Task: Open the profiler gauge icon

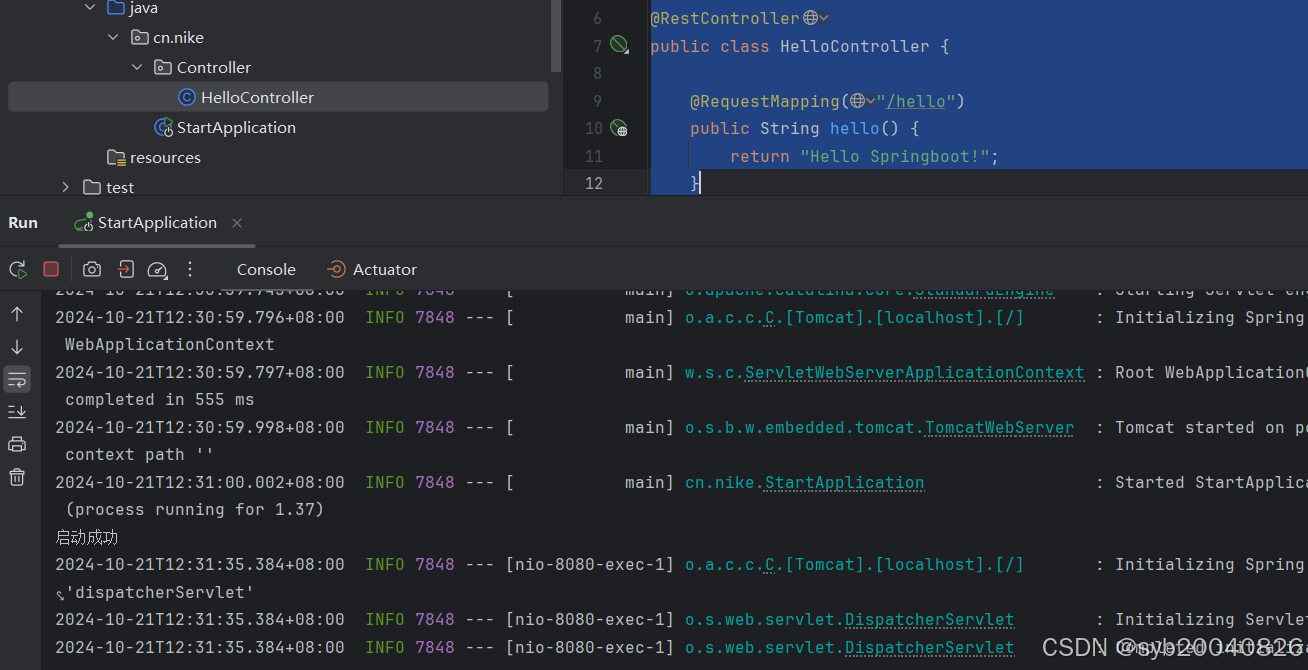Action: coord(157,269)
